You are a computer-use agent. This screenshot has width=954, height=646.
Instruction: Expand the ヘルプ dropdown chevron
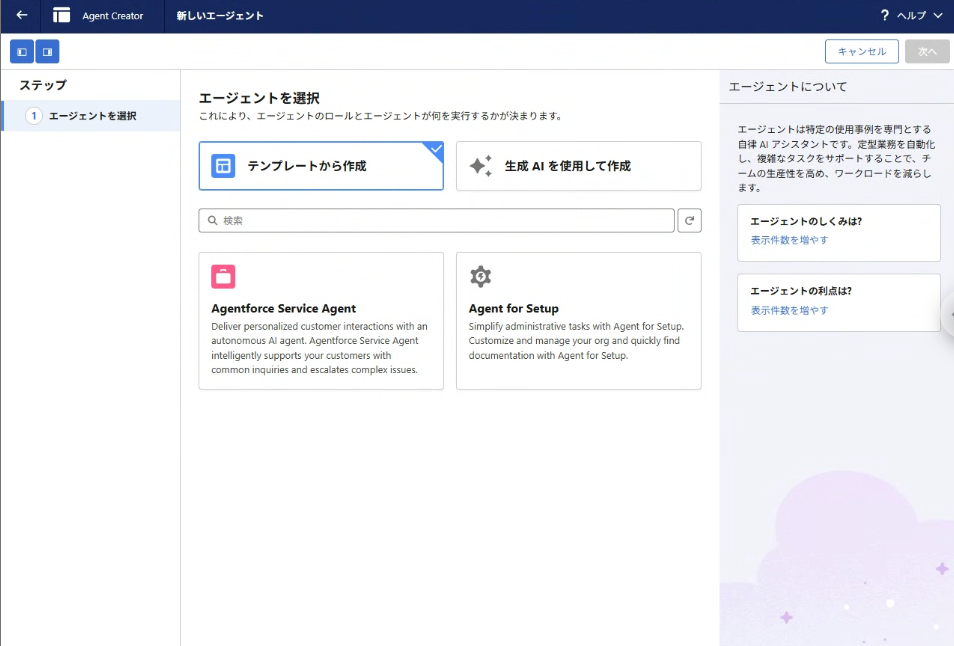[938, 16]
